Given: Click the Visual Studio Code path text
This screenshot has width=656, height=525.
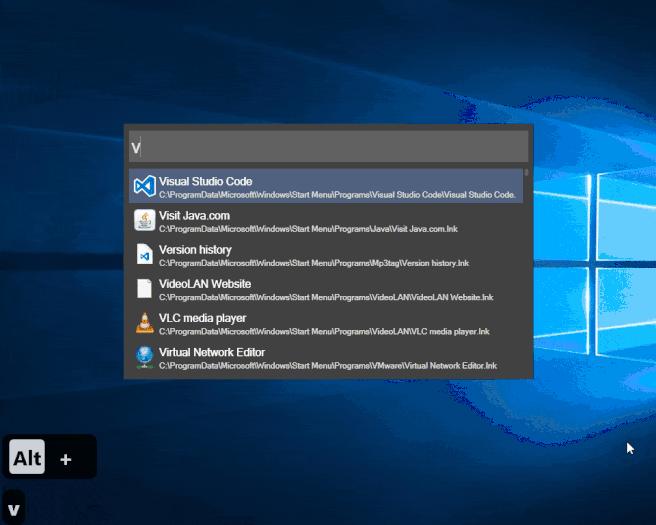Looking at the screenshot, I should pos(337,195).
